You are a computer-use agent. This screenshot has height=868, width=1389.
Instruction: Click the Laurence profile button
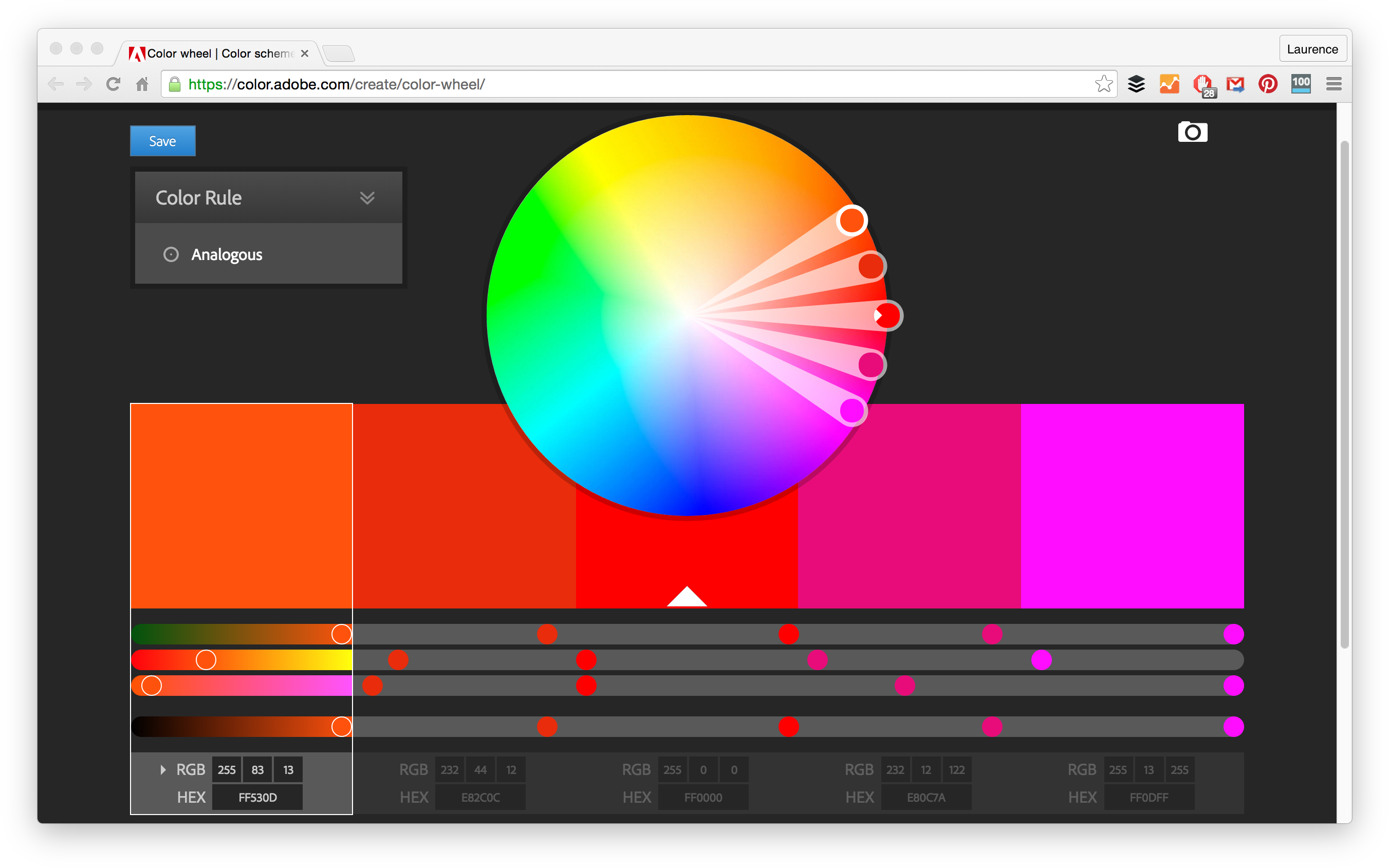tap(1312, 49)
